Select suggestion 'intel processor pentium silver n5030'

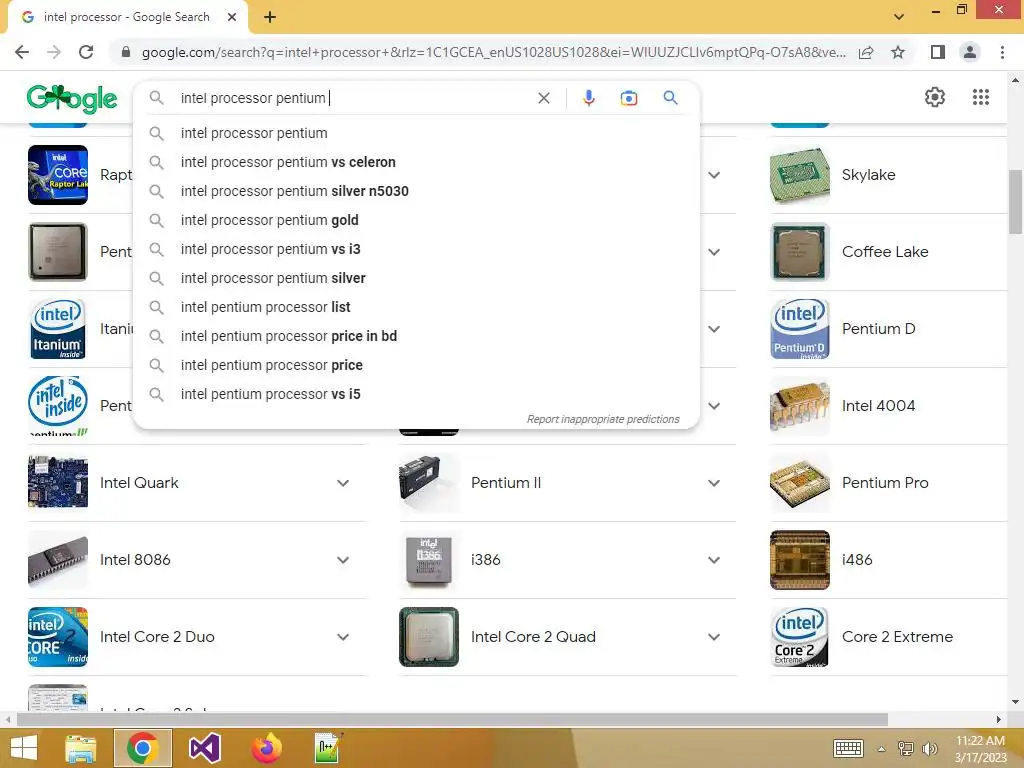tap(416, 191)
